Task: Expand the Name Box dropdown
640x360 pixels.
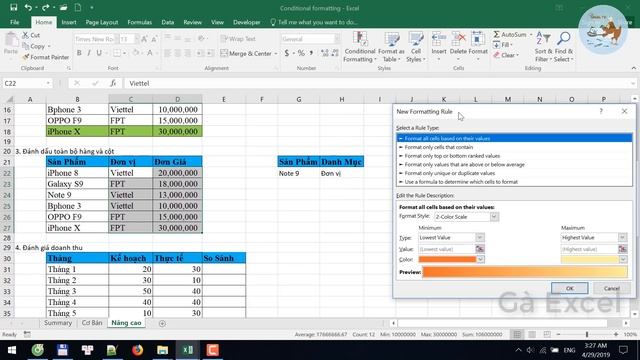Action: coord(48,83)
